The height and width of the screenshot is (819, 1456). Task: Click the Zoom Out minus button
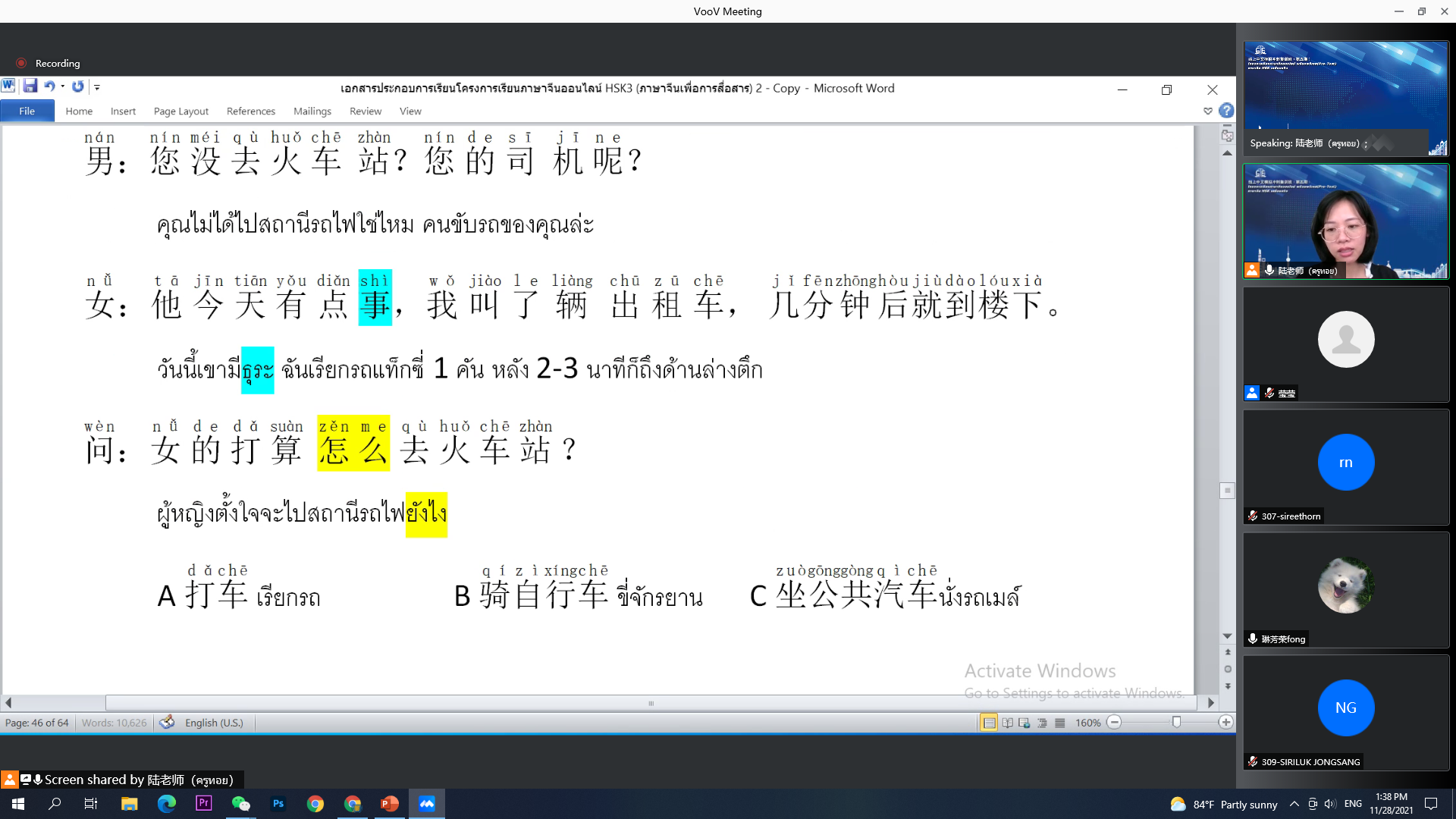(1114, 723)
